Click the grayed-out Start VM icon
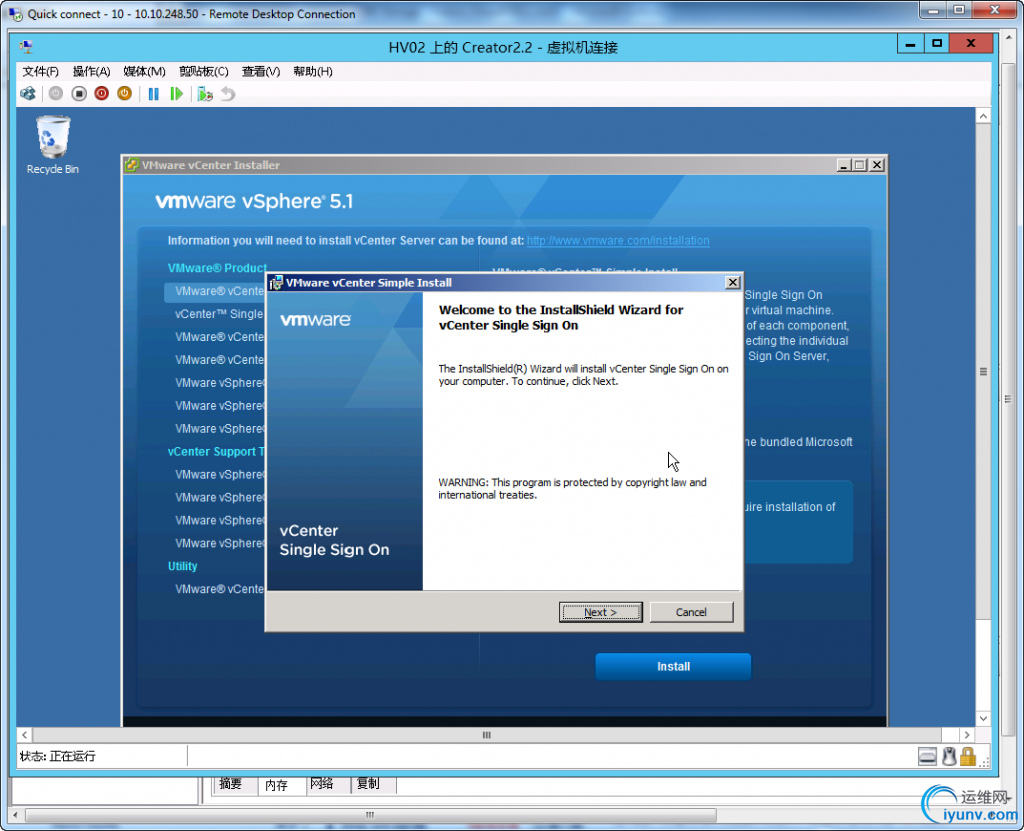The height and width of the screenshot is (831, 1024). [x=56, y=93]
